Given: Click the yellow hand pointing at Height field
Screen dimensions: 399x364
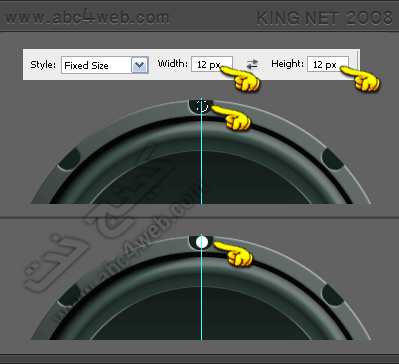Looking at the screenshot, I should pos(361,78).
